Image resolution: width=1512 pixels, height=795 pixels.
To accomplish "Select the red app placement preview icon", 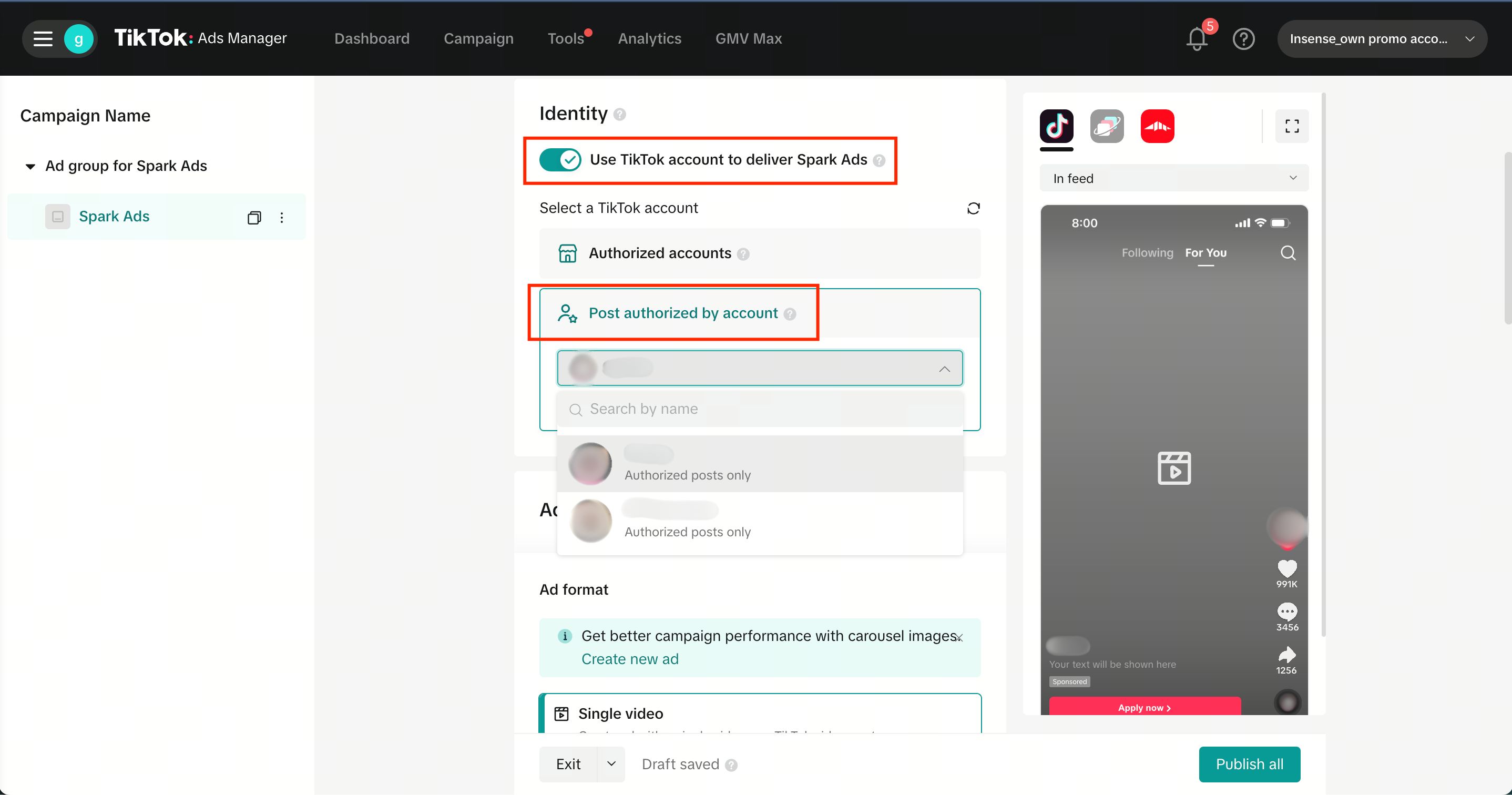I will pos(1158,126).
